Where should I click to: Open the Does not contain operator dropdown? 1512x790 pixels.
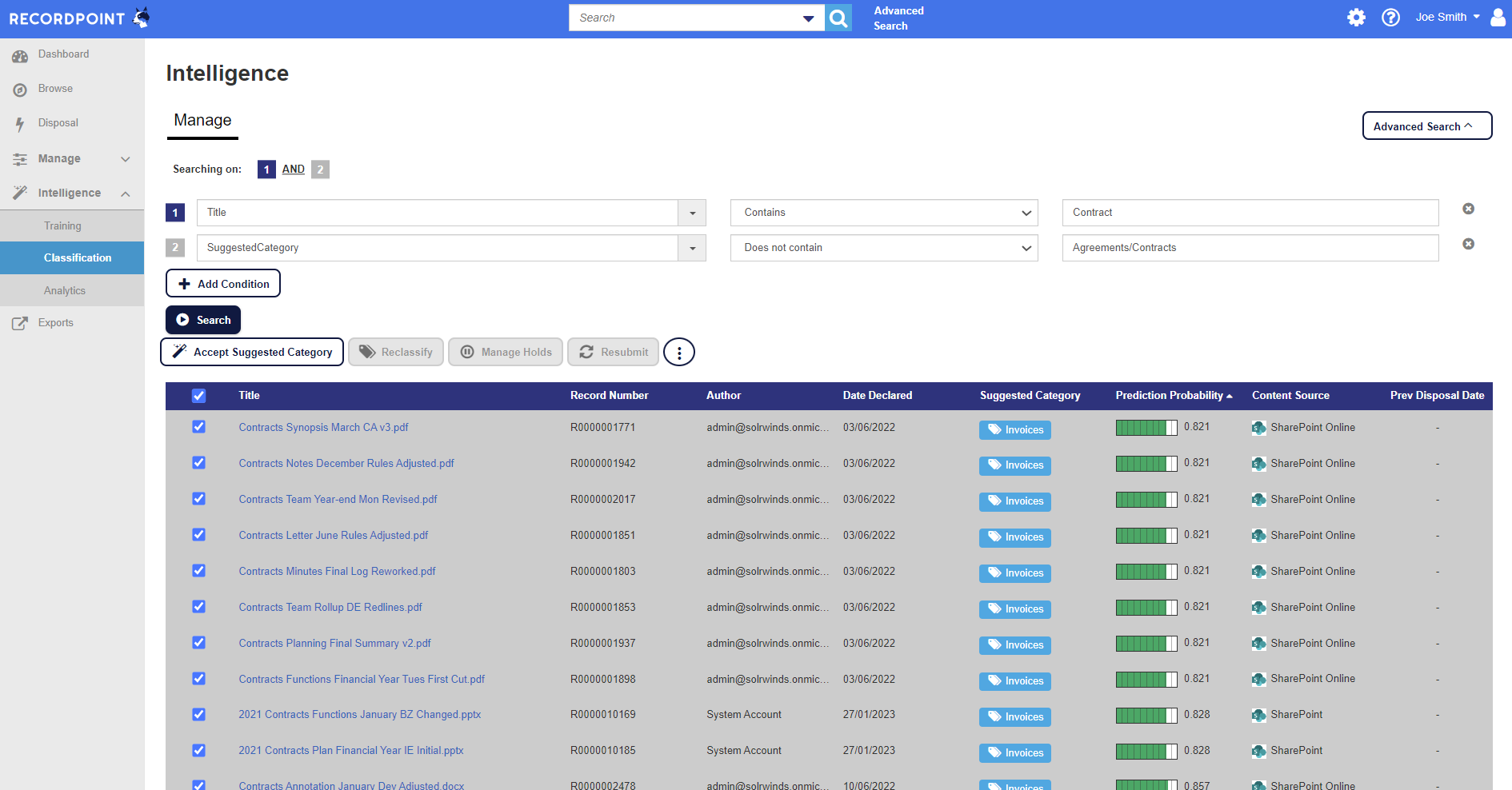[884, 248]
